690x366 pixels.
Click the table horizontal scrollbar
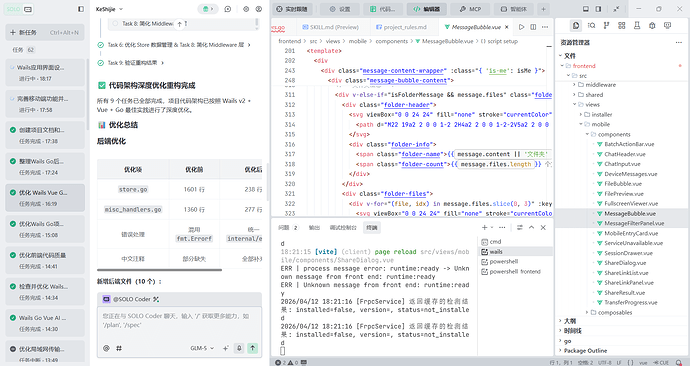coord(159,270)
